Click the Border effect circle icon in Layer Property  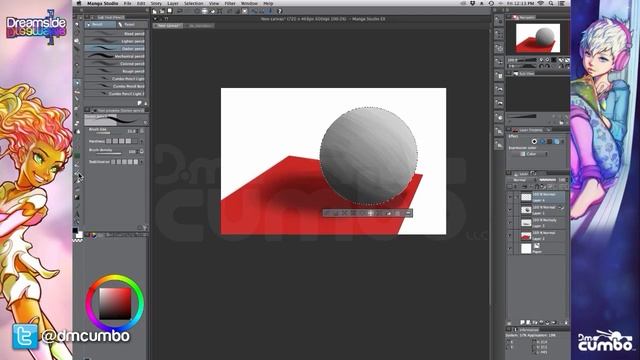click(534, 142)
